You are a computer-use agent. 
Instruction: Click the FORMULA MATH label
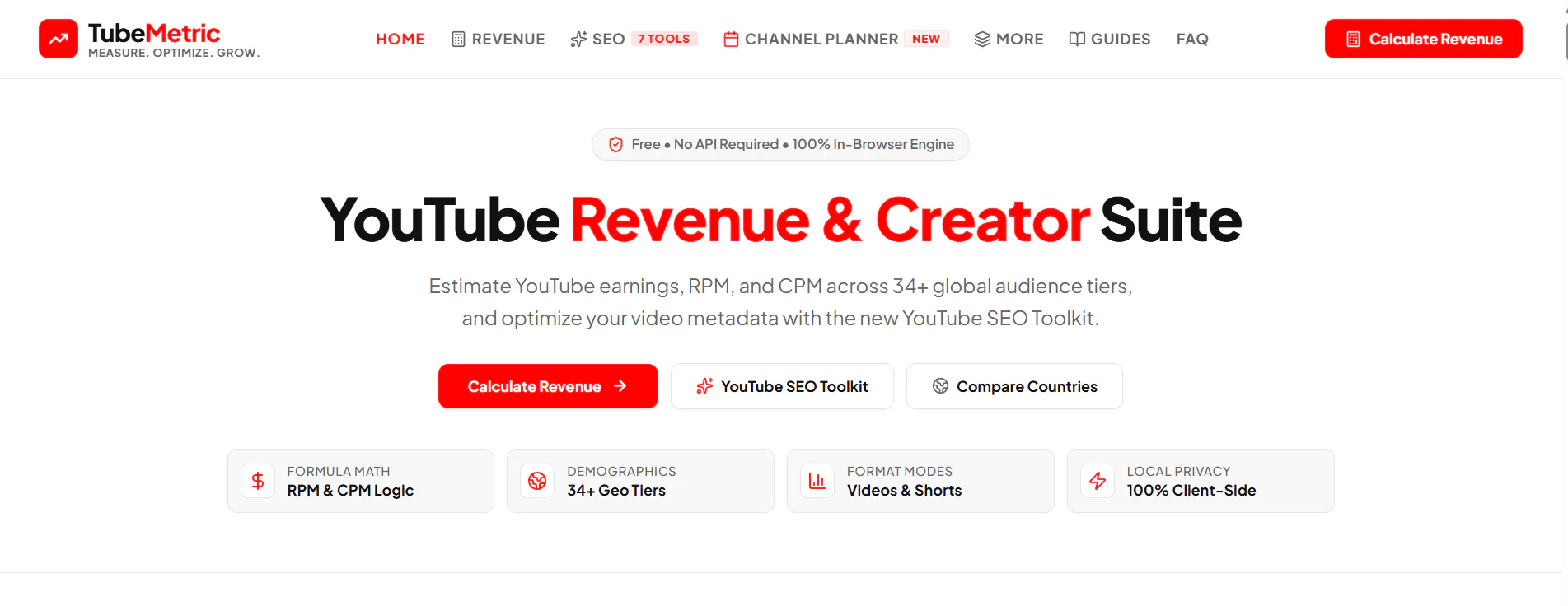tap(339, 471)
